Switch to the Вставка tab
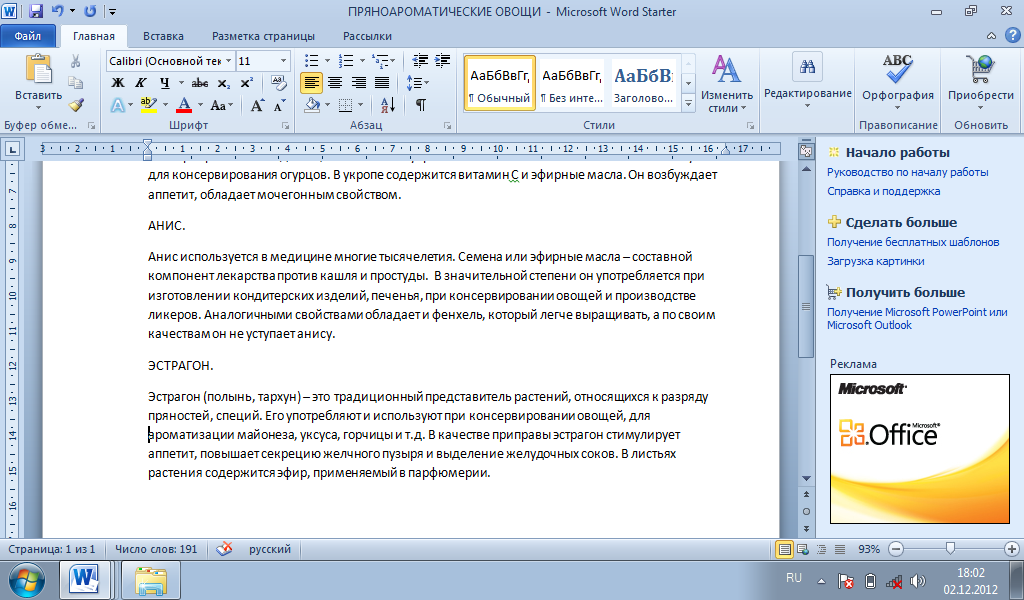Image resolution: width=1024 pixels, height=600 pixels. pyautogui.click(x=163, y=36)
